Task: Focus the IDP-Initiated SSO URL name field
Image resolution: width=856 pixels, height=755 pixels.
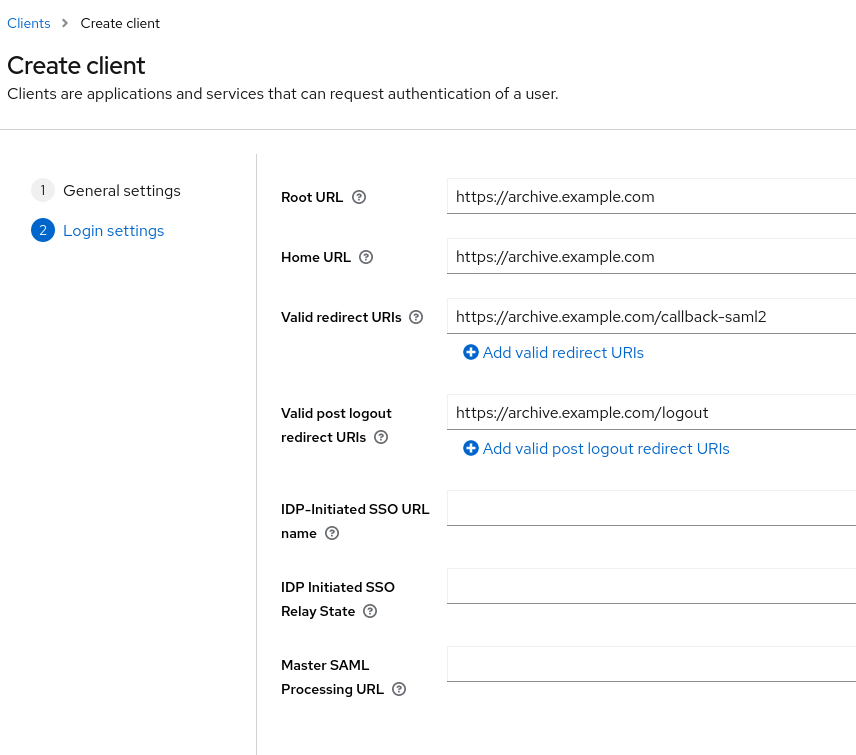Action: tap(650, 509)
